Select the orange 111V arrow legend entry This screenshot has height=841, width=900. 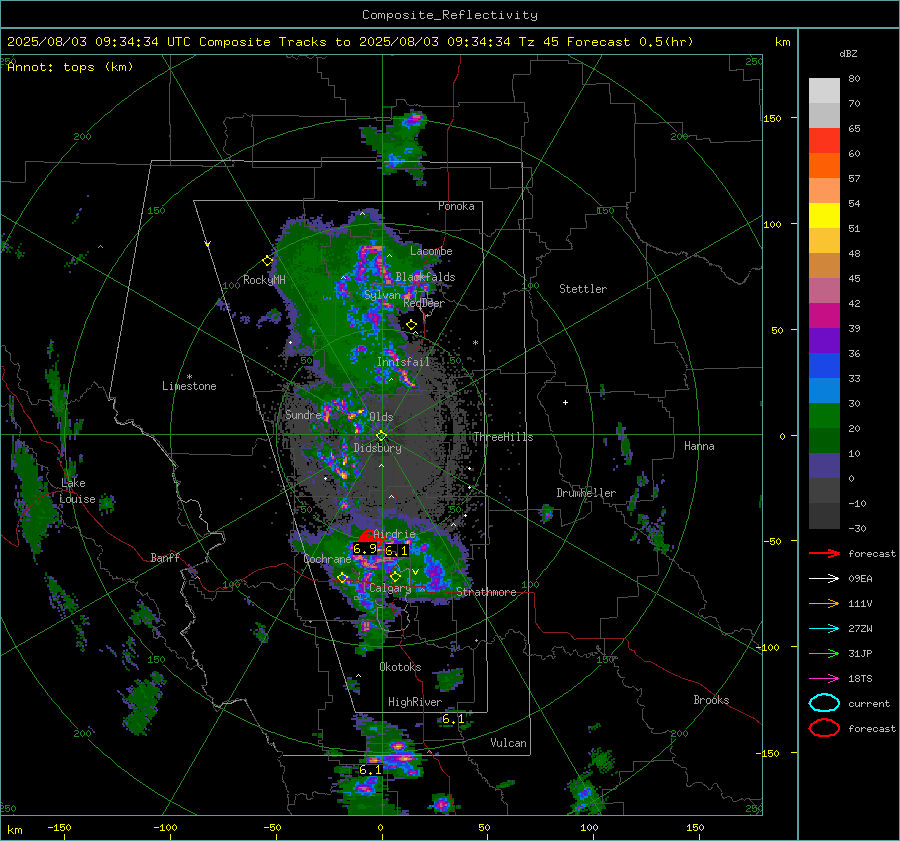coord(824,603)
